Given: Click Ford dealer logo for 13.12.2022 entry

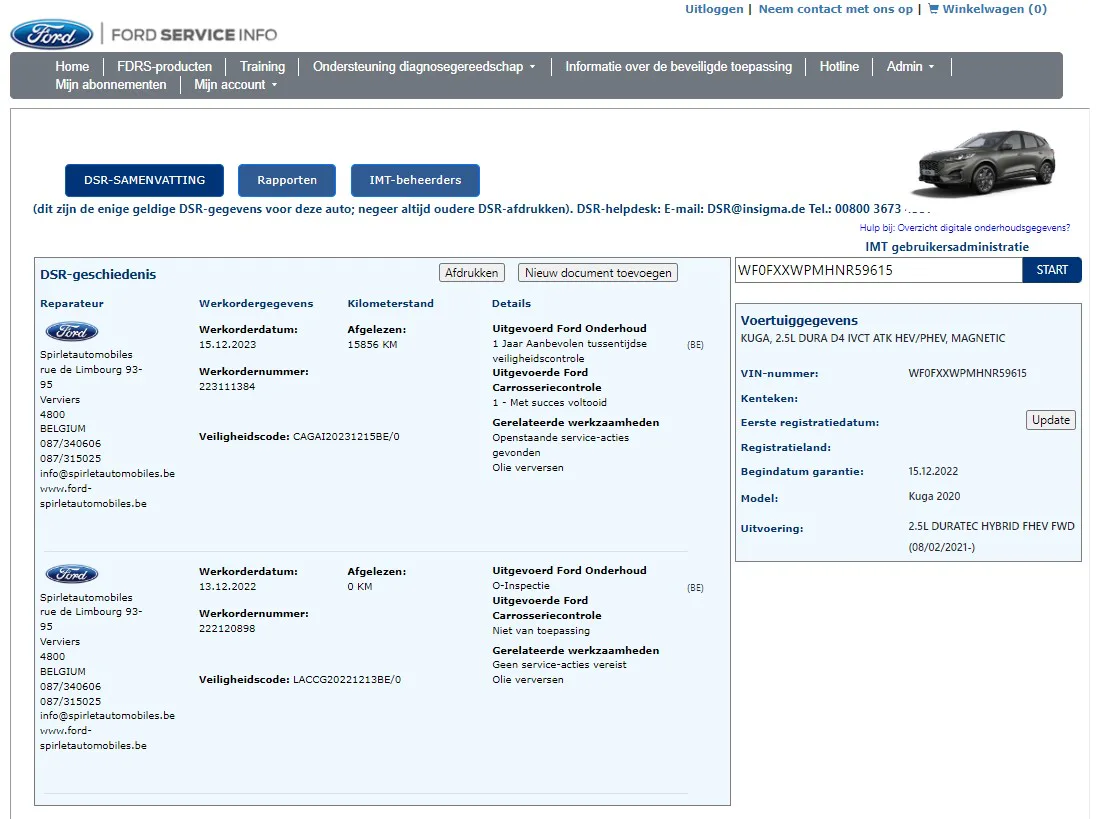Looking at the screenshot, I should 72,574.
